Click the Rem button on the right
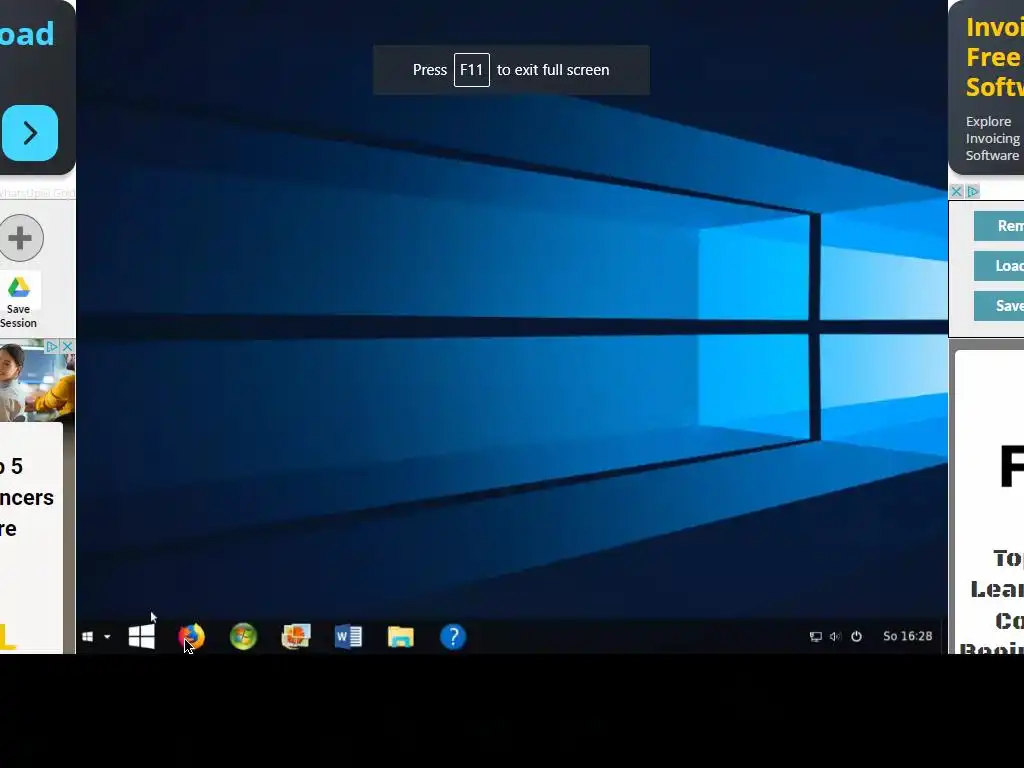The image size is (1024, 768). [x=999, y=226]
